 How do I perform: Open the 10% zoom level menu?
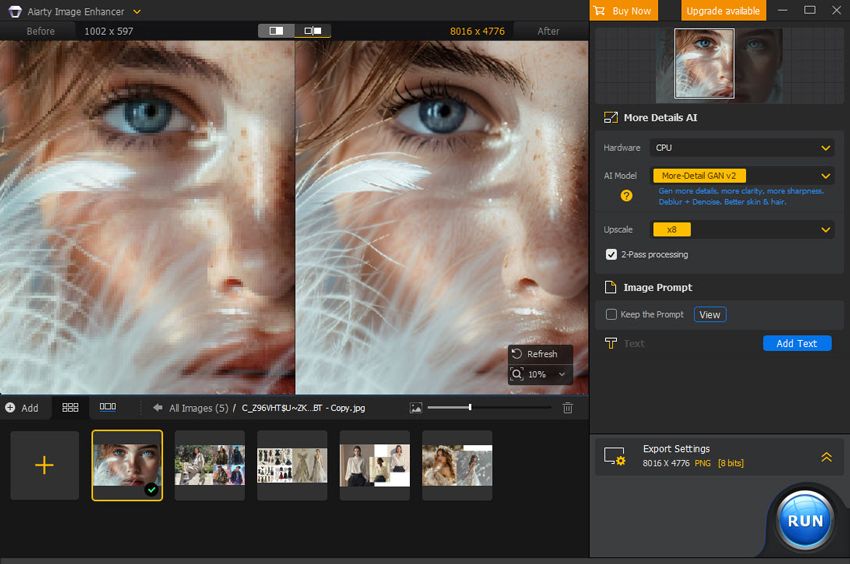pyautogui.click(x=541, y=374)
